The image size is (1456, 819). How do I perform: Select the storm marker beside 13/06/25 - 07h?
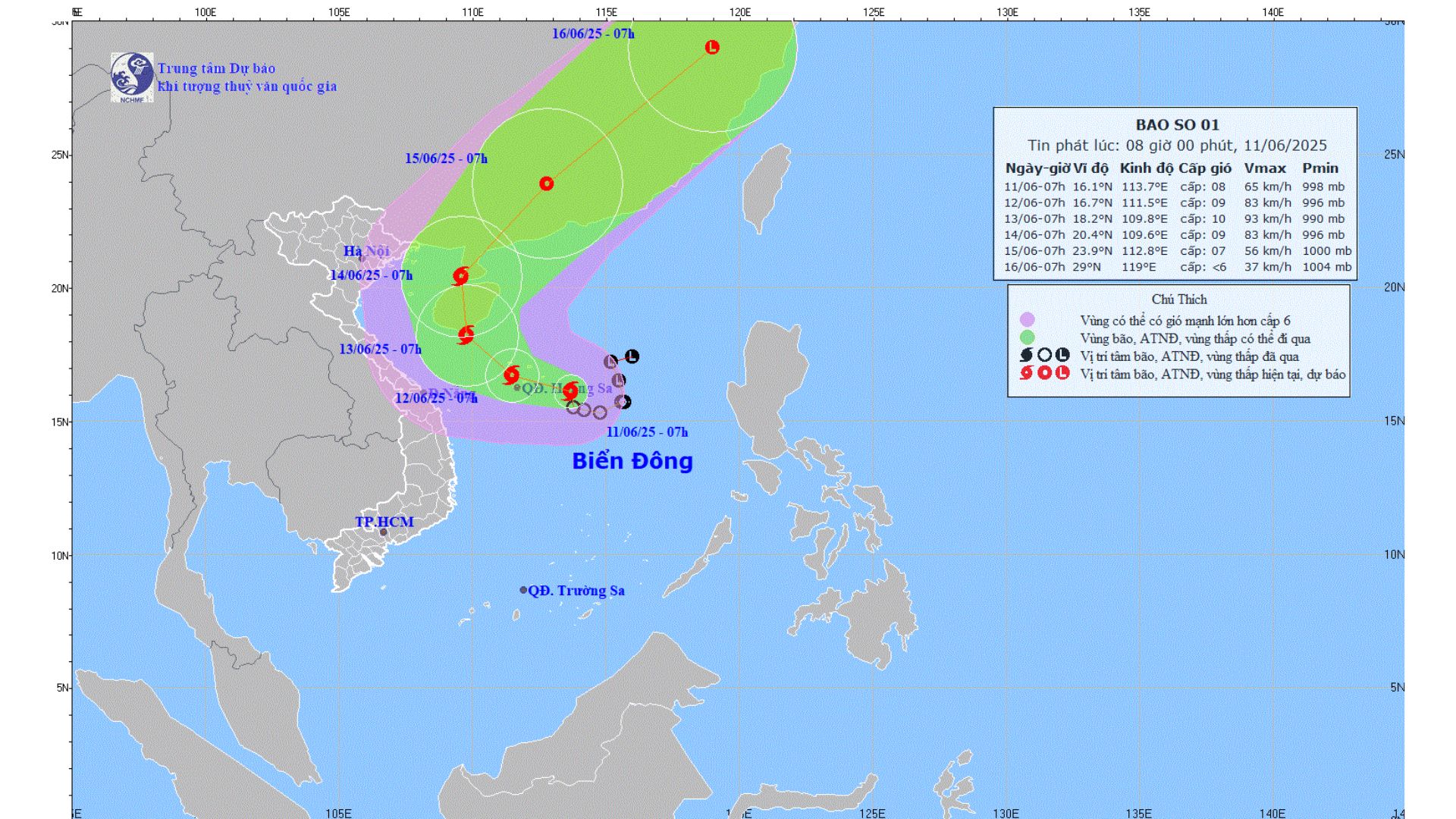point(466,334)
